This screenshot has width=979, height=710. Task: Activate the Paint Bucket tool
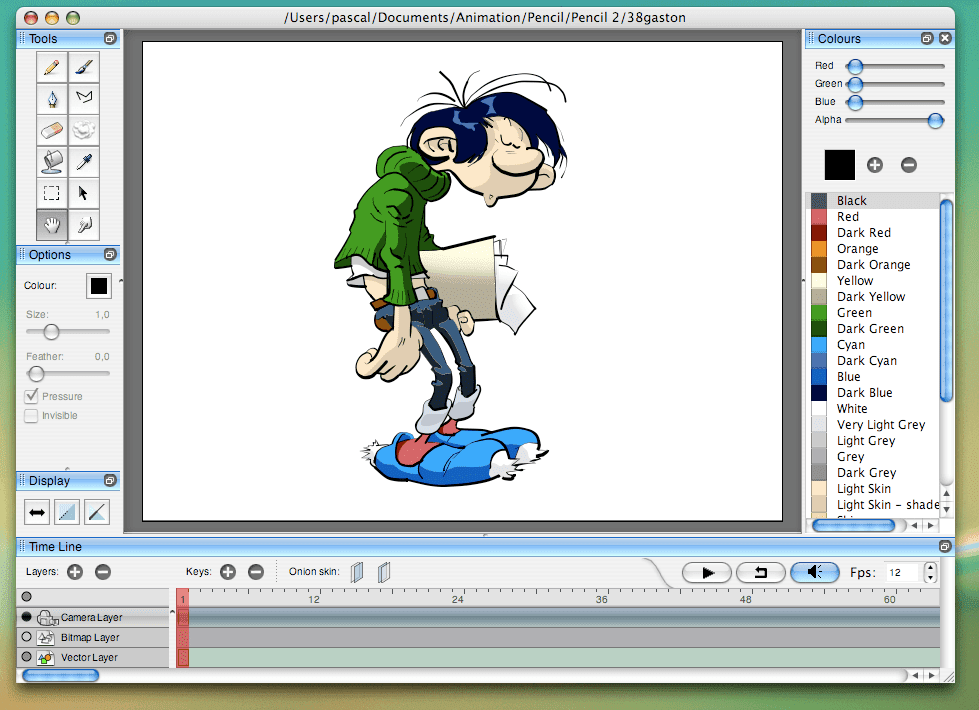(52, 161)
